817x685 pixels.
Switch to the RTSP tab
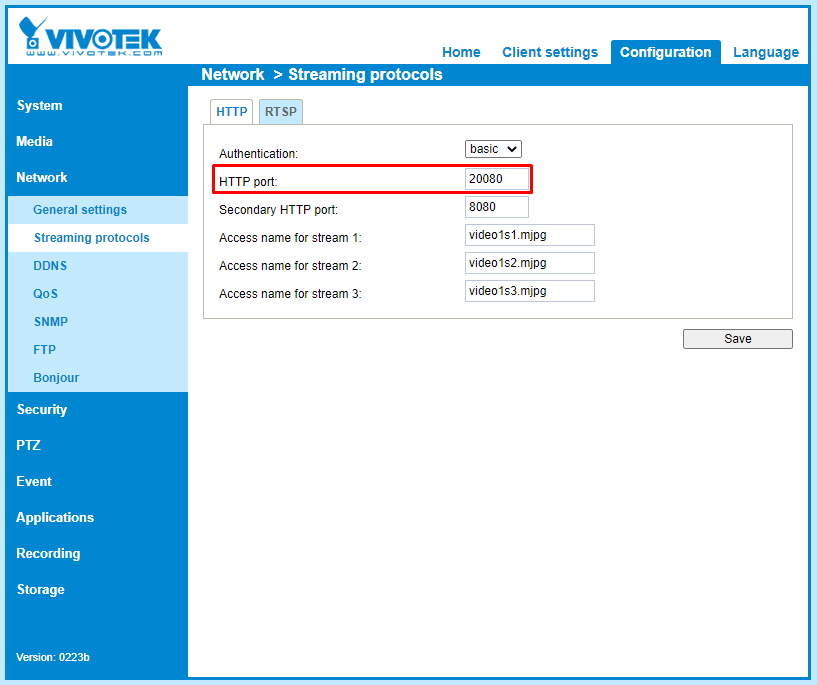click(x=280, y=111)
